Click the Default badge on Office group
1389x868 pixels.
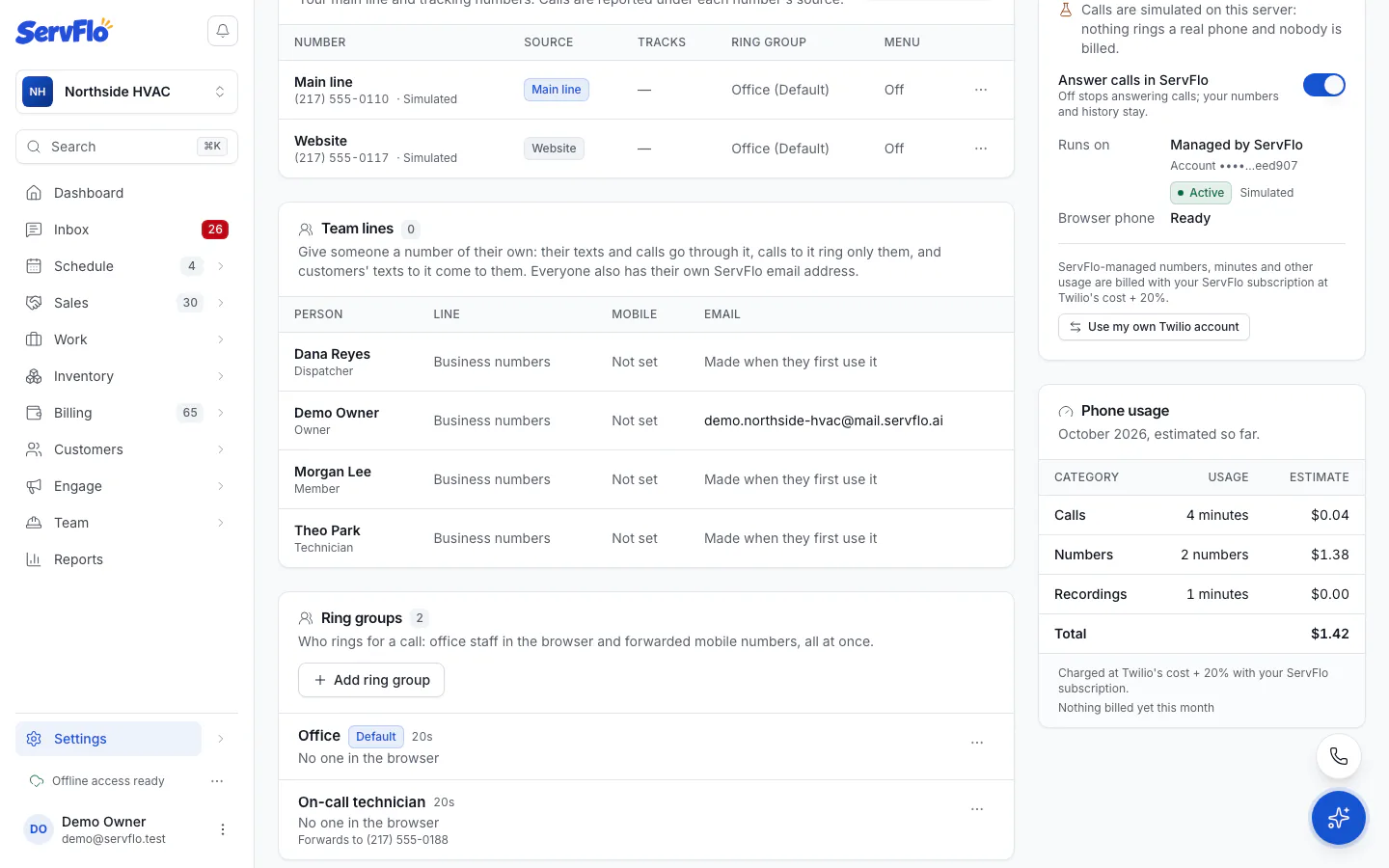[376, 737]
